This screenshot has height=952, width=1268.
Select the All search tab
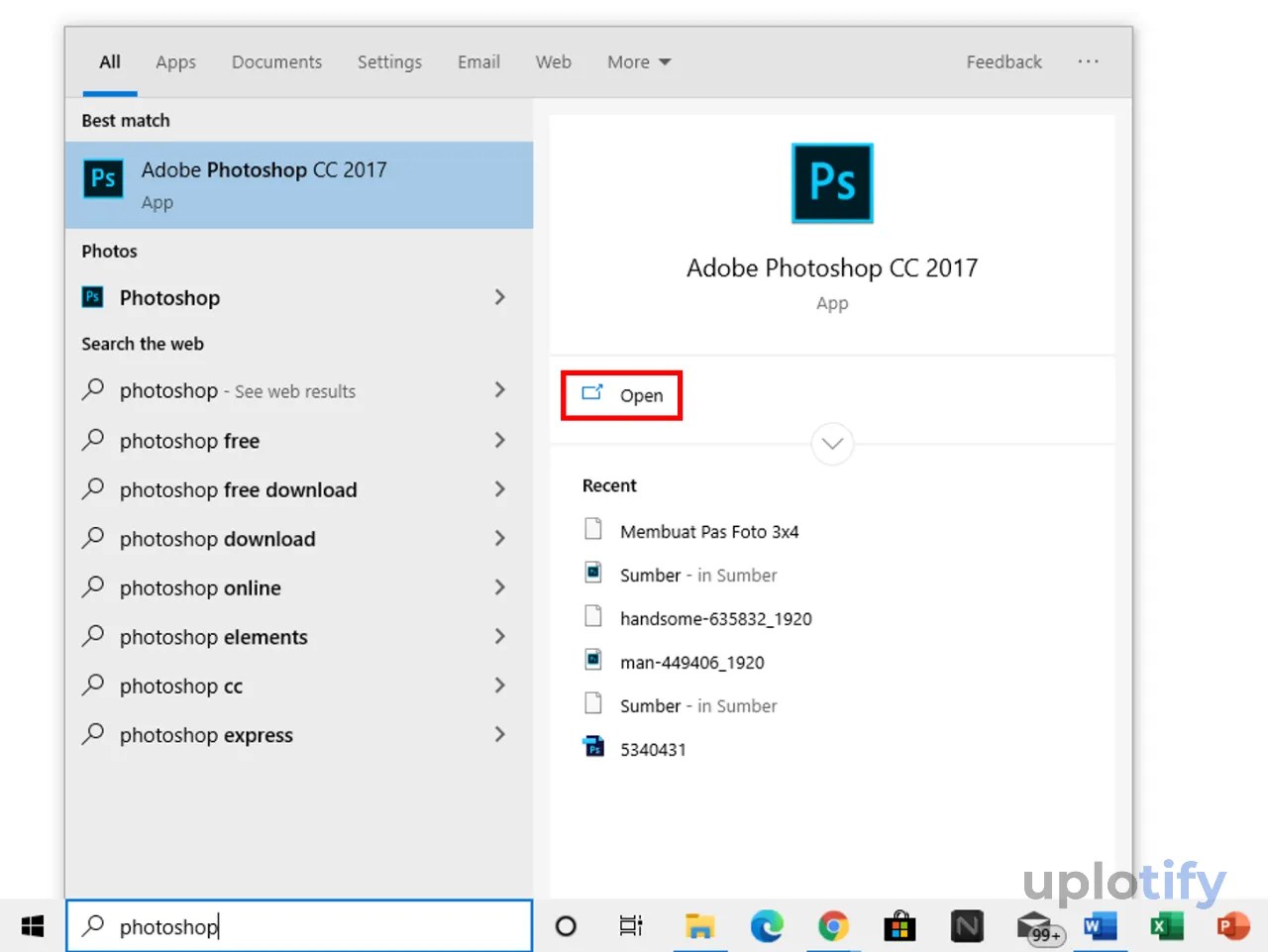(x=110, y=61)
